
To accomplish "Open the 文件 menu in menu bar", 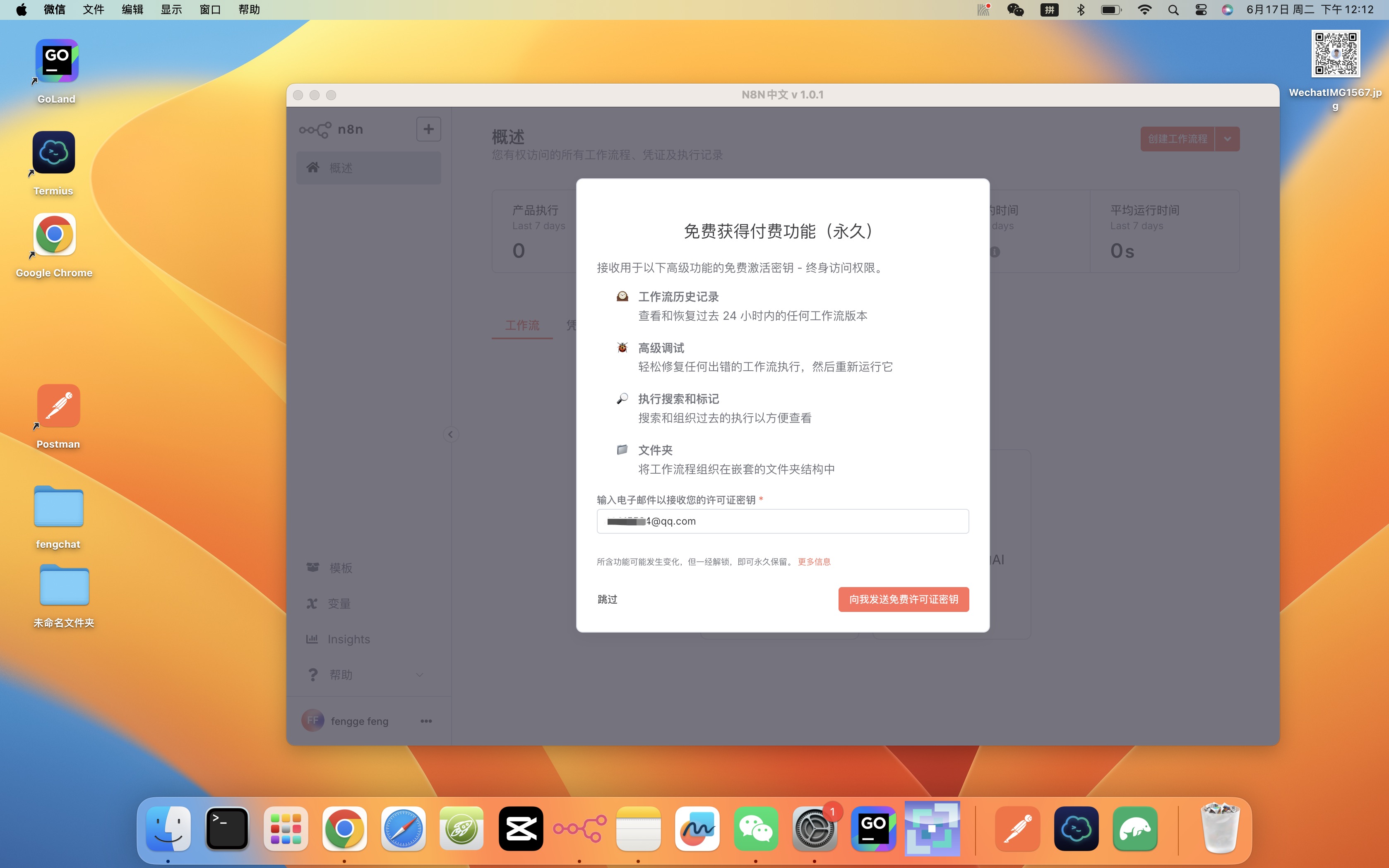I will click(x=93, y=10).
